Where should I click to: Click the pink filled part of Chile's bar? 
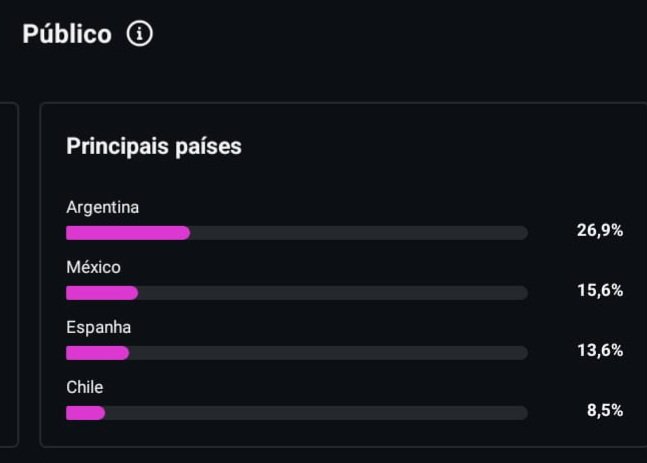click(85, 413)
